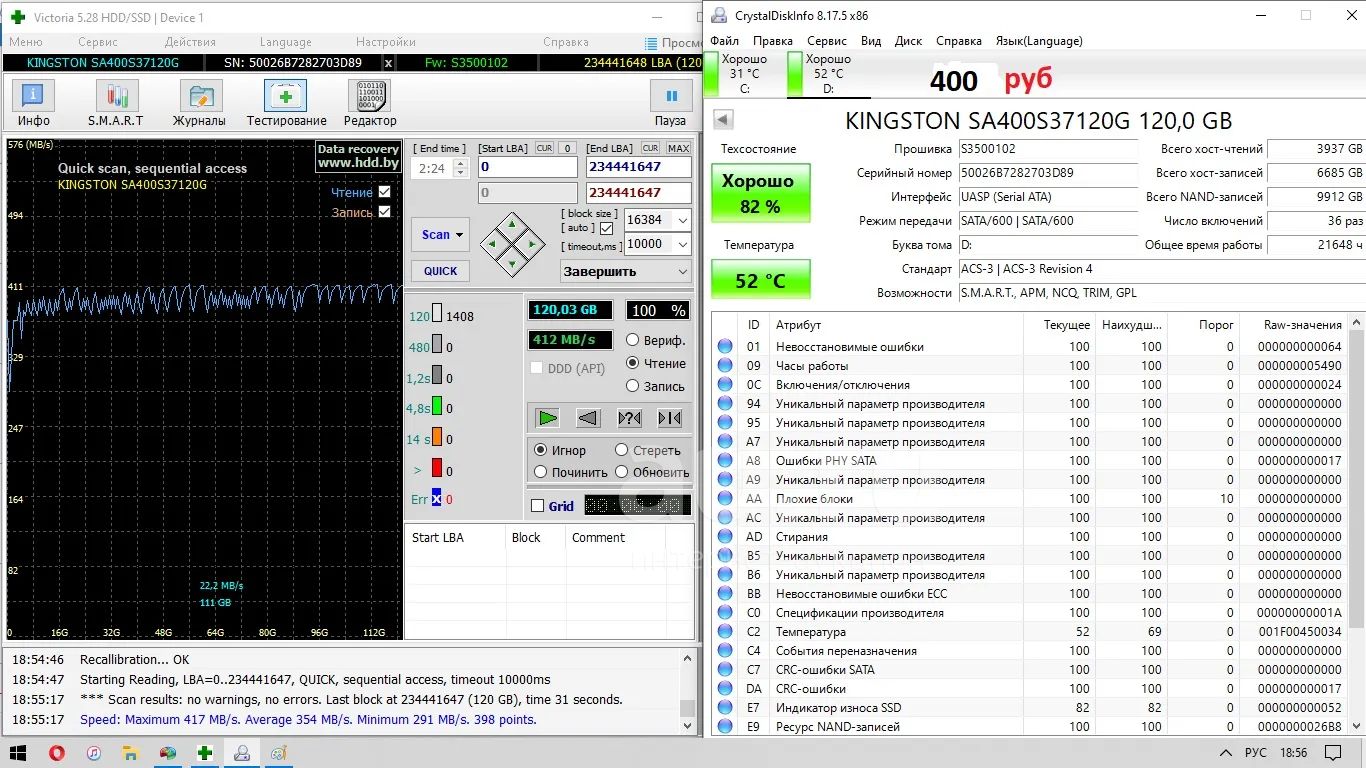The height and width of the screenshot is (768, 1366).
Task: Select the Стереть radio button
Action: (x=622, y=450)
